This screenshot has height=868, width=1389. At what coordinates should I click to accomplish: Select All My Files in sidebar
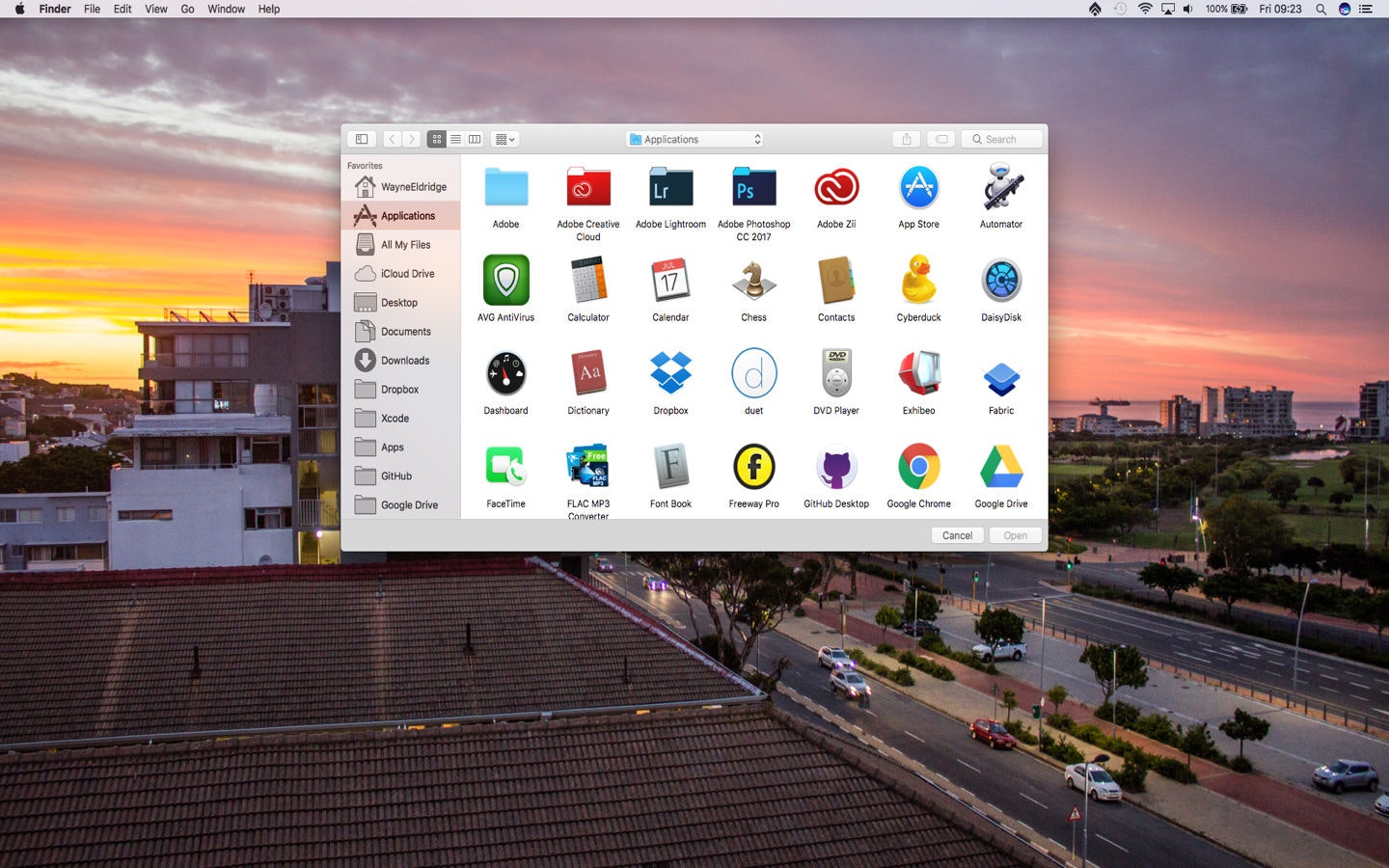tap(400, 245)
